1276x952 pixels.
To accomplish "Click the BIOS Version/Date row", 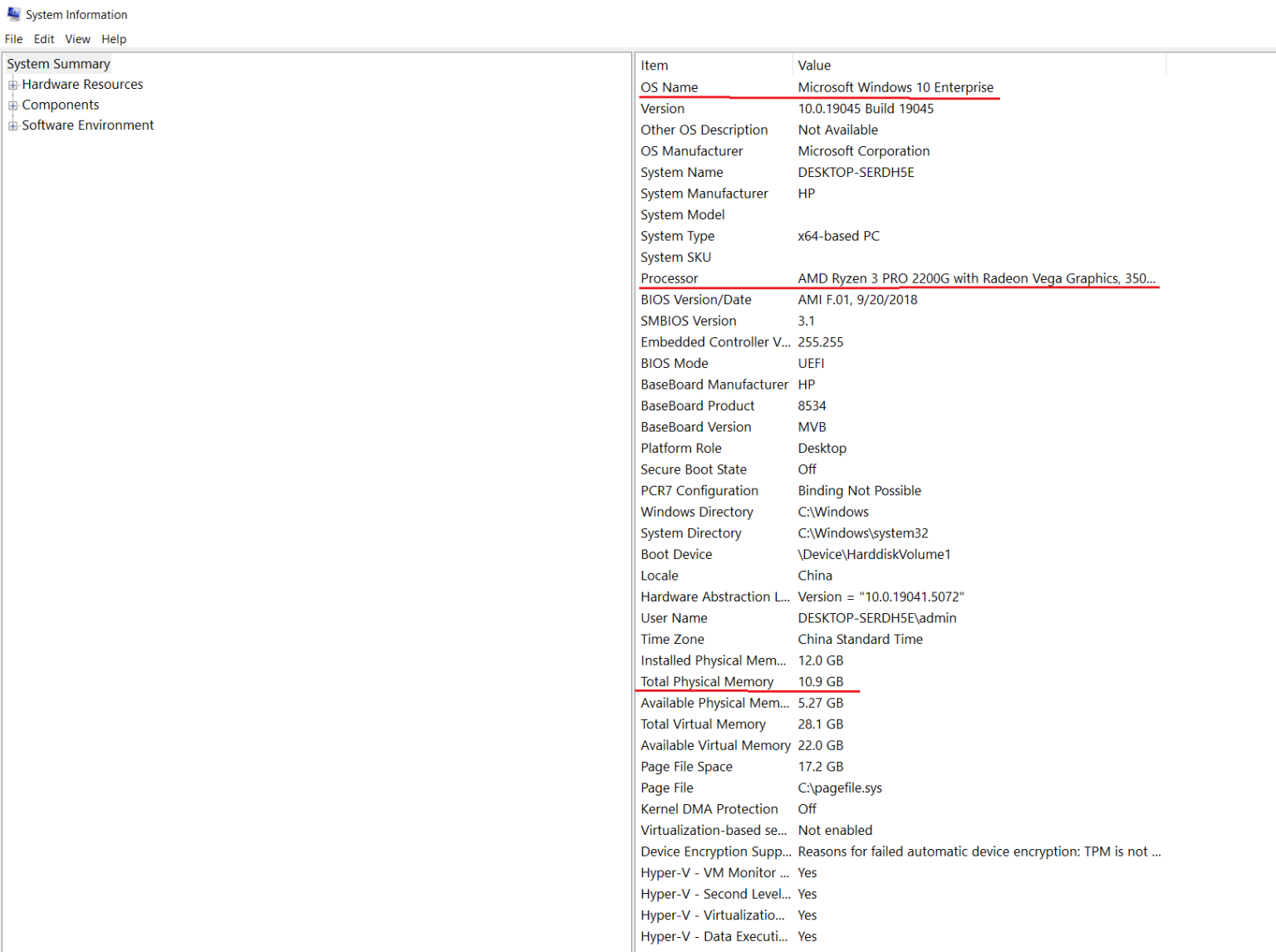I will pos(696,300).
